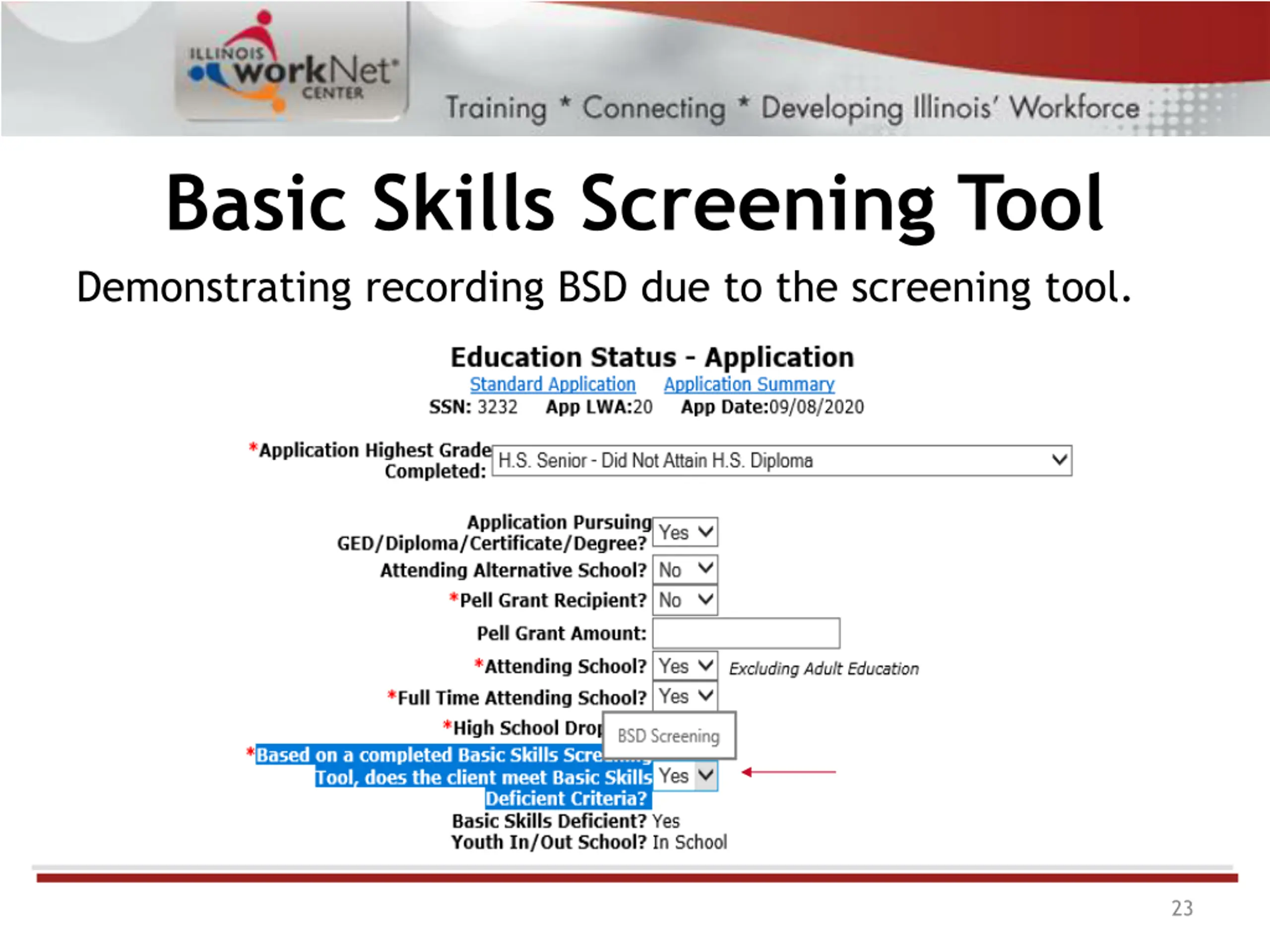Click the BSD Screening tooltip

coord(669,736)
